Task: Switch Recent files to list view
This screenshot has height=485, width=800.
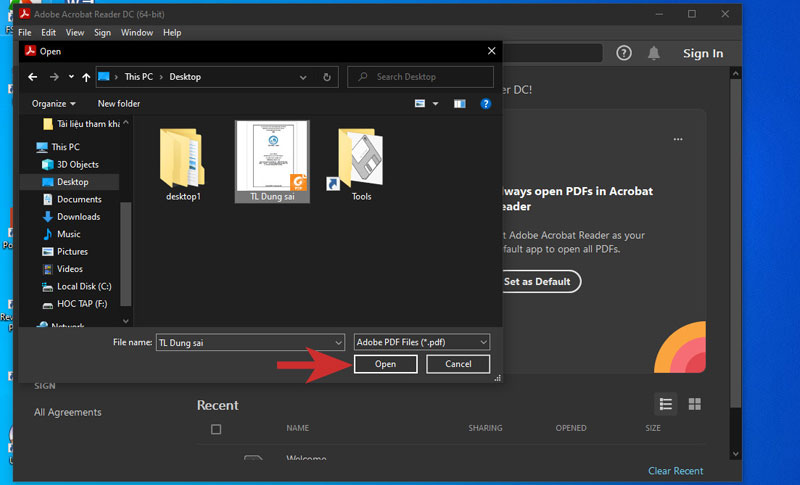Action: point(666,404)
